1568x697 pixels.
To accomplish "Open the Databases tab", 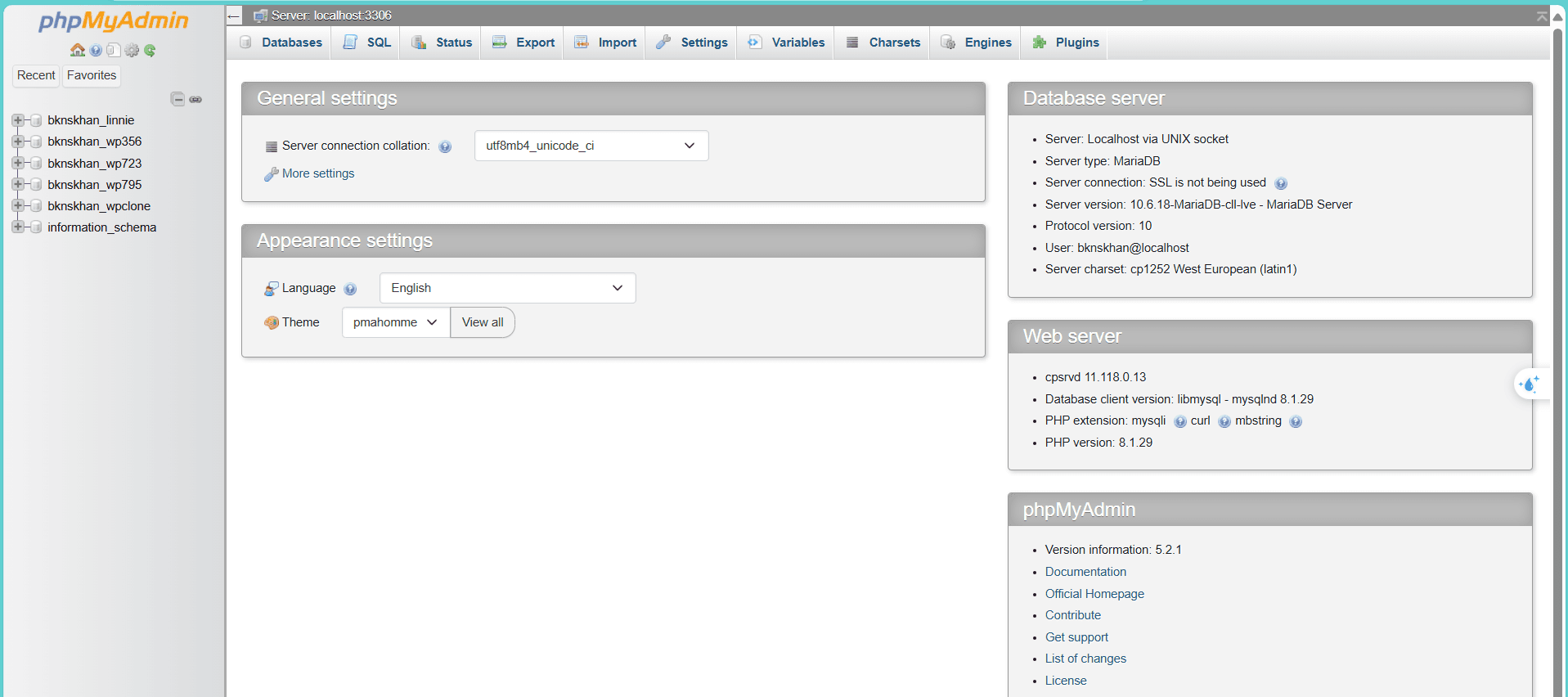I will coord(281,43).
